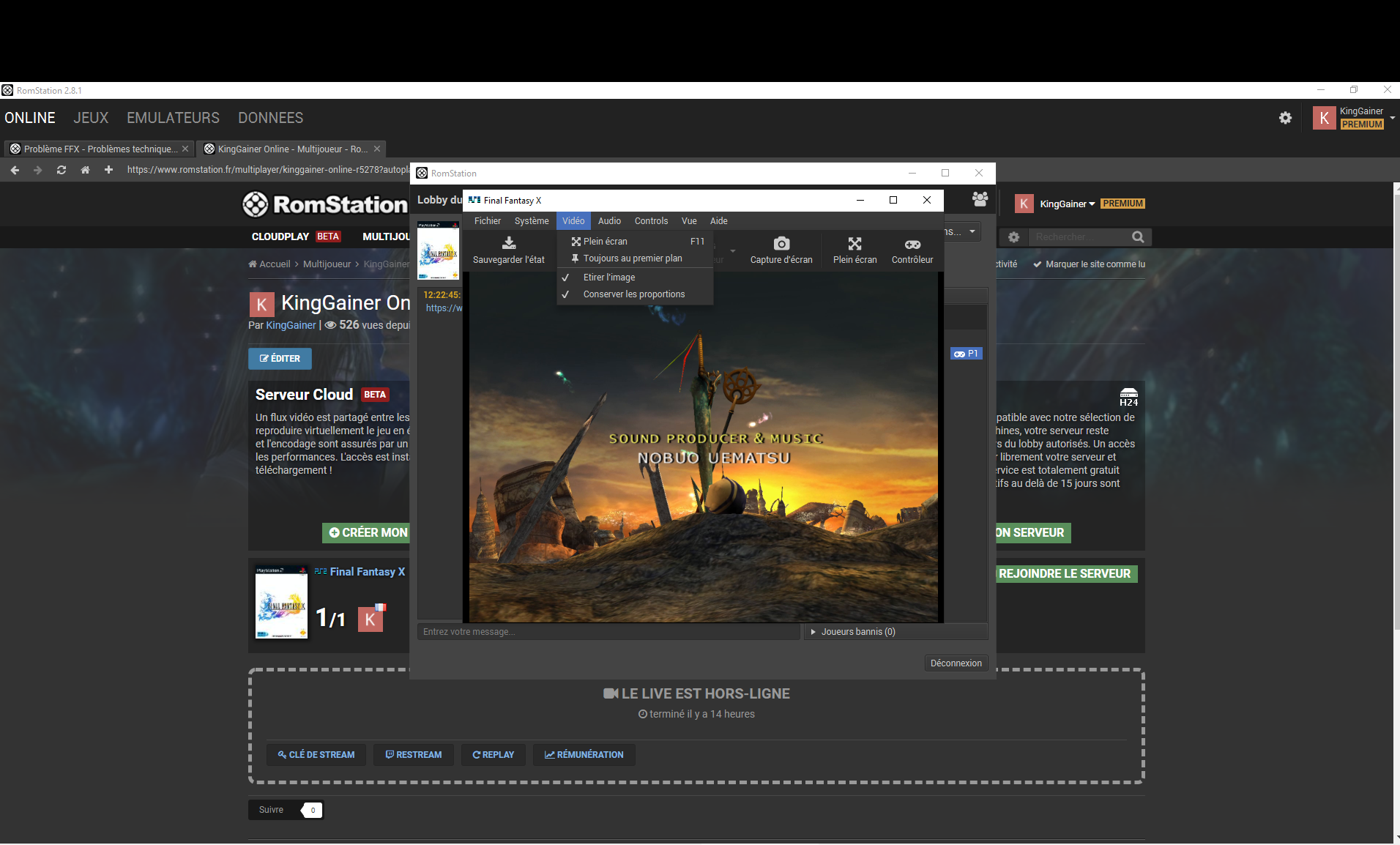Screen dimensions: 1400x845
Task: Click the RÉMUNÉRATION button
Action: pos(584,755)
